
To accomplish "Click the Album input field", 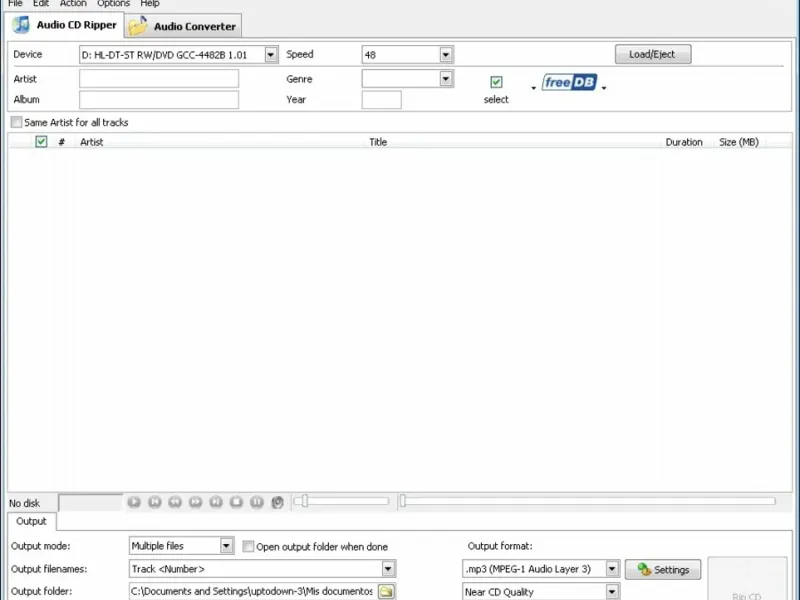I will tap(159, 99).
